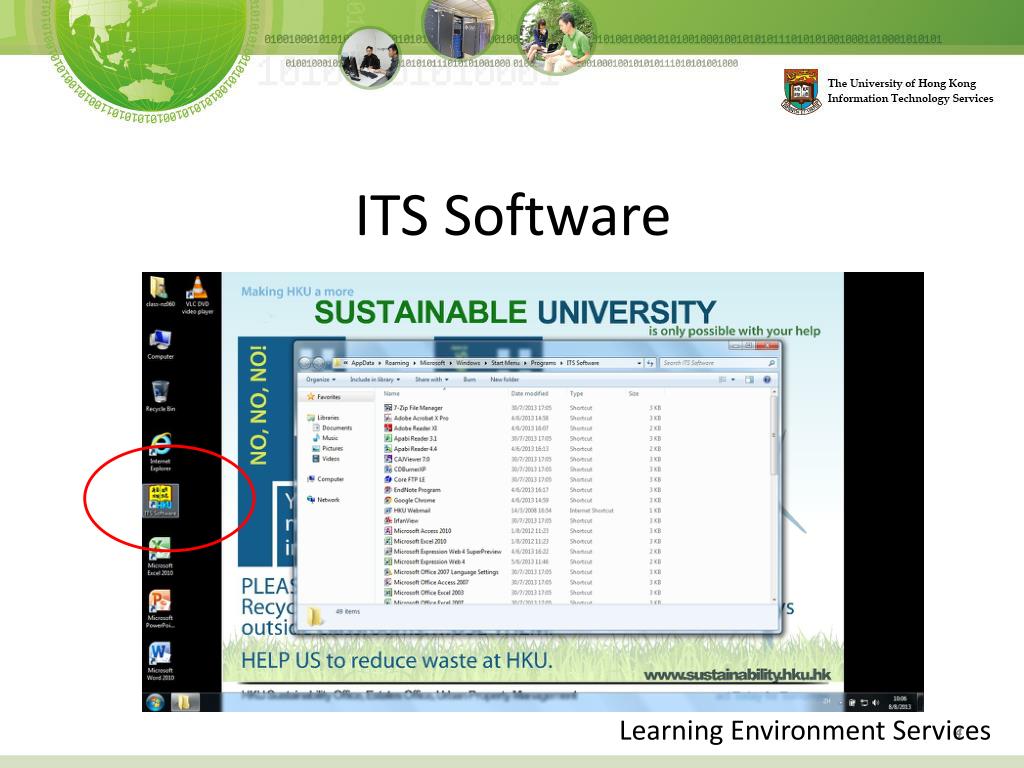Viewport: 1024px width, 768px height.
Task: Launch the Microsoft PowerPoint desktop shortcut
Action: [x=160, y=609]
